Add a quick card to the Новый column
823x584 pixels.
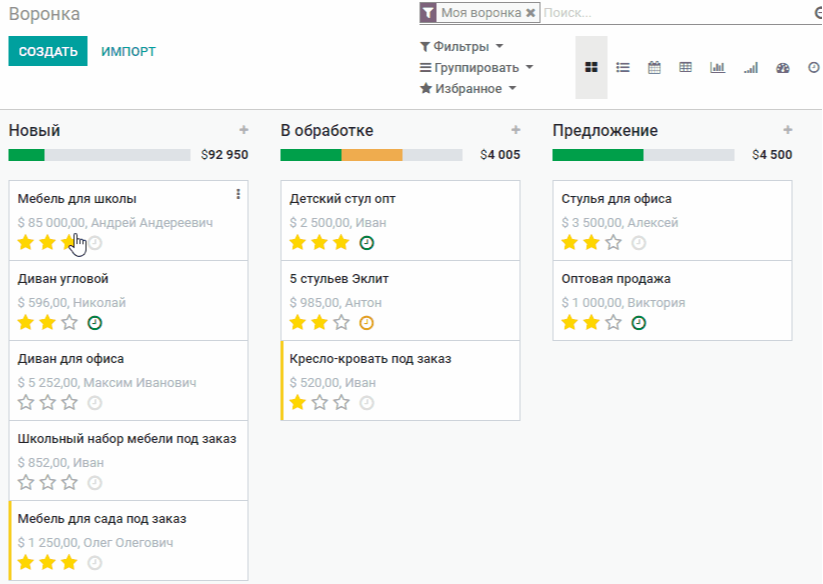[x=244, y=130]
